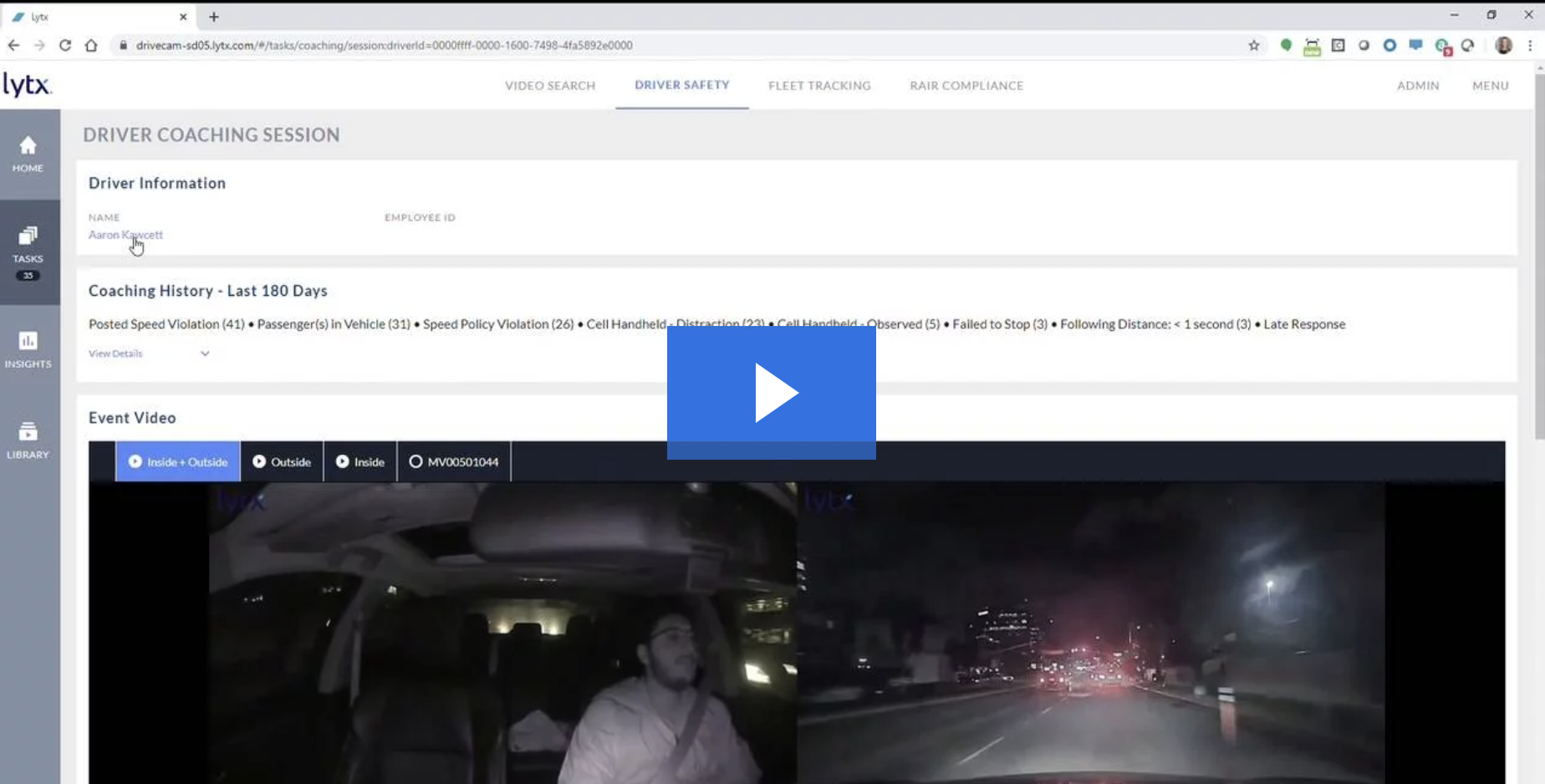This screenshot has width=1545, height=784.
Task: Open the MENU dropdown
Action: click(x=1490, y=85)
